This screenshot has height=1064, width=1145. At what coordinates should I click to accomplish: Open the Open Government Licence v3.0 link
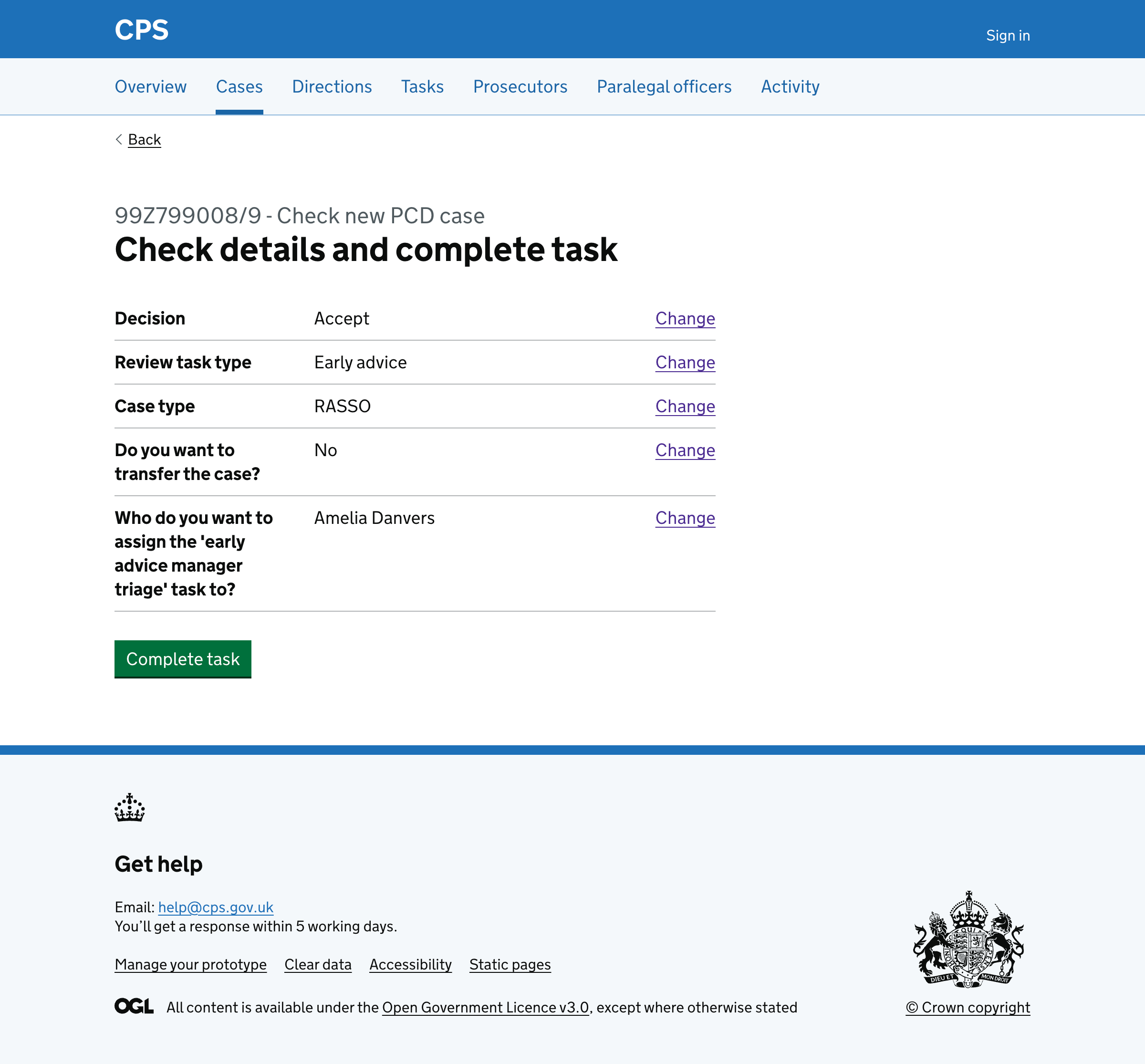point(485,1008)
